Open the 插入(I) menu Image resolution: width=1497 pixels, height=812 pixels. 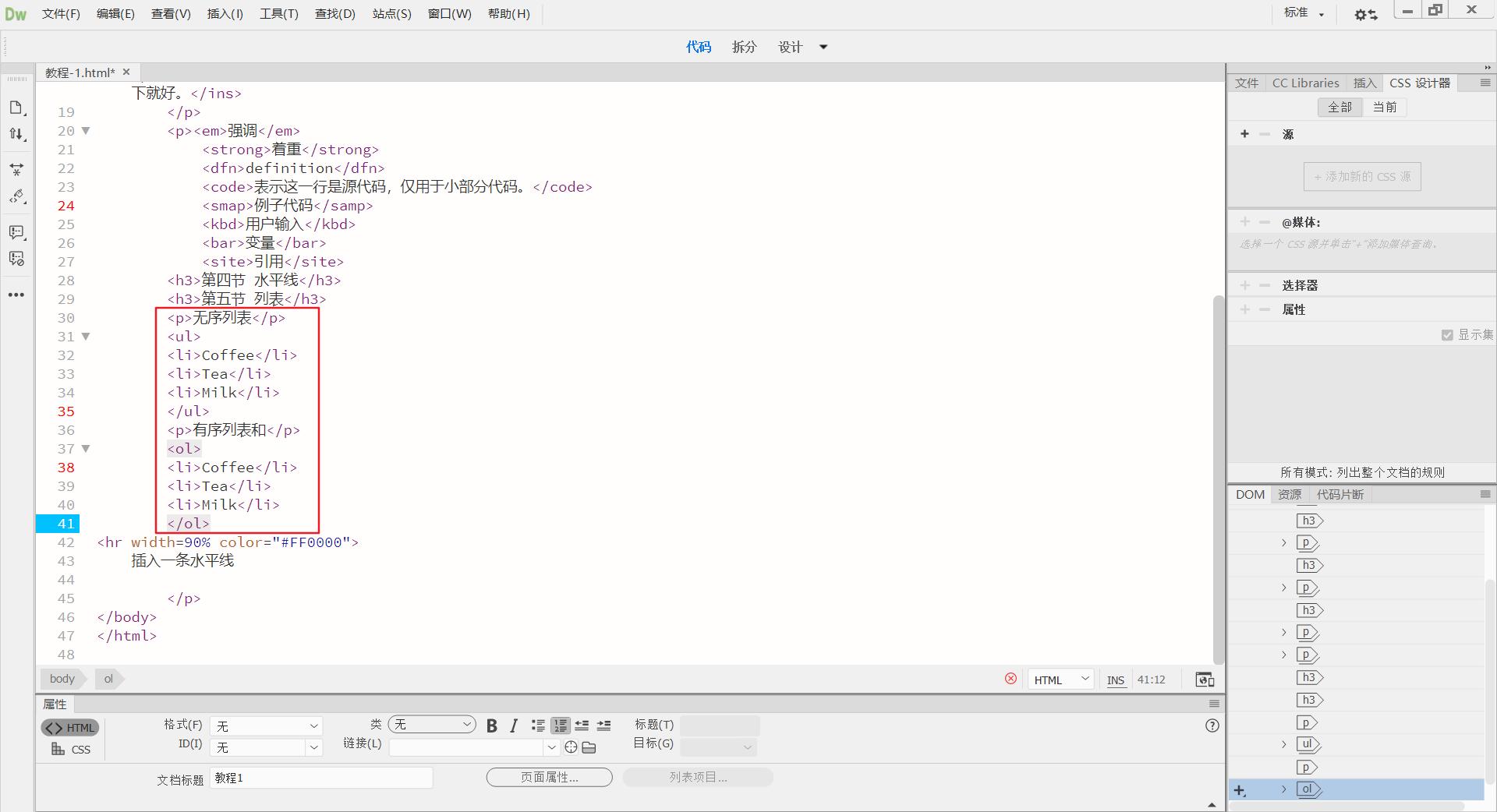[225, 14]
